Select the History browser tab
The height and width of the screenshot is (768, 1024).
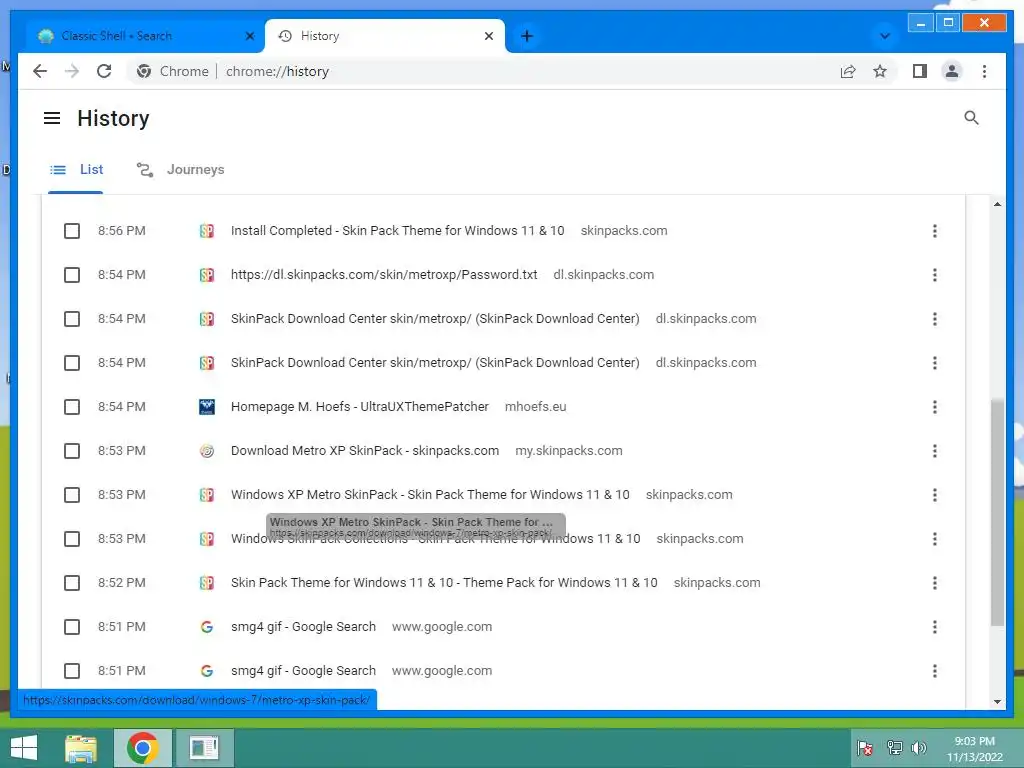pyautogui.click(x=385, y=36)
